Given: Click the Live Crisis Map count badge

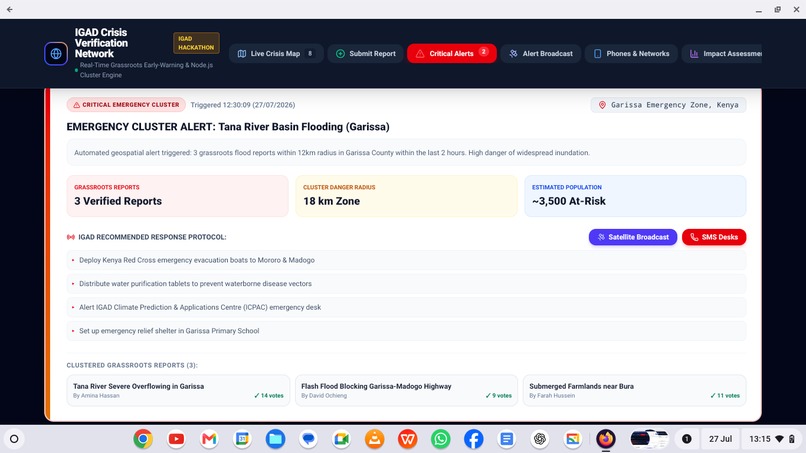Looking at the screenshot, I should 310,53.
